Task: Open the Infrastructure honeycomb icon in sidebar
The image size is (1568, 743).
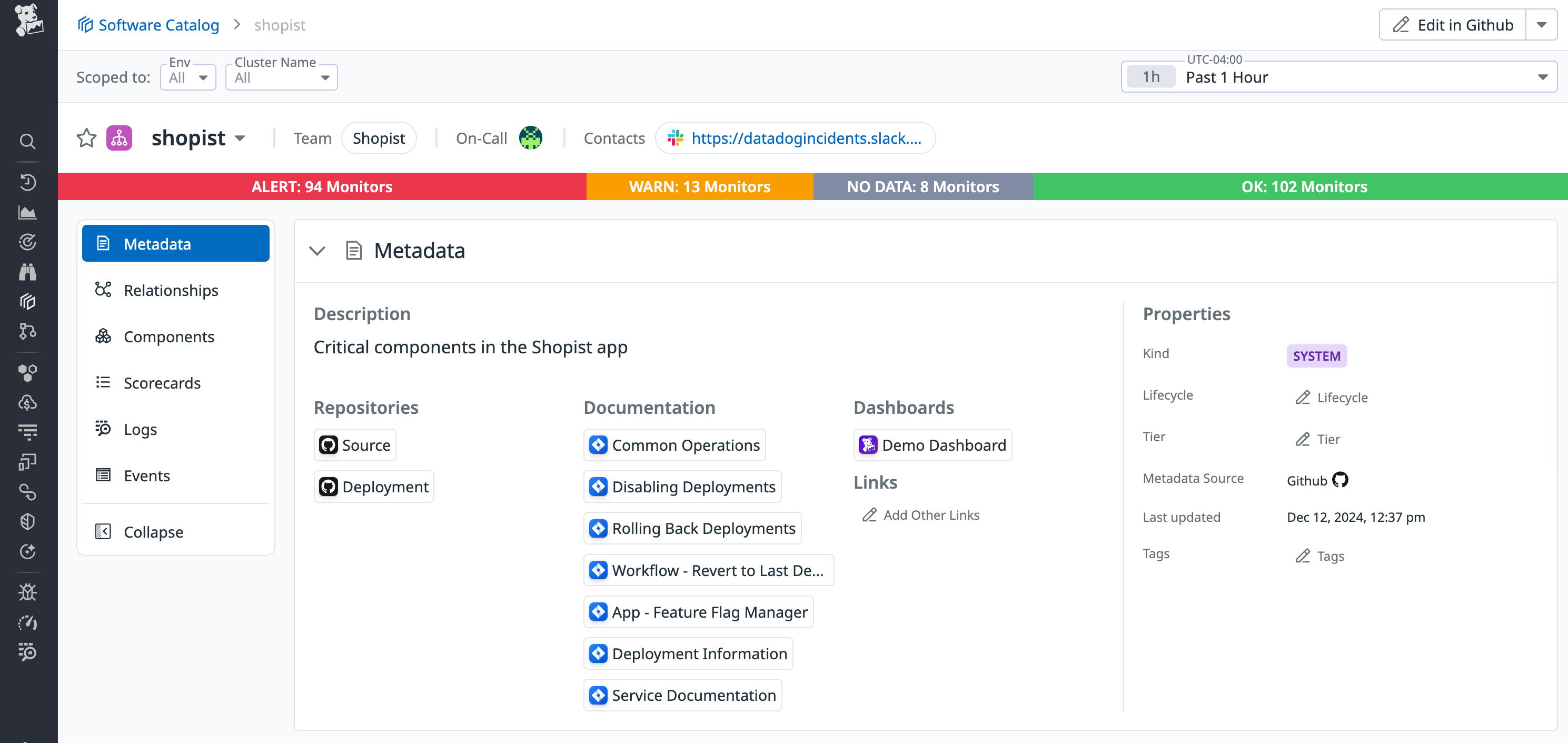Action: 28,373
